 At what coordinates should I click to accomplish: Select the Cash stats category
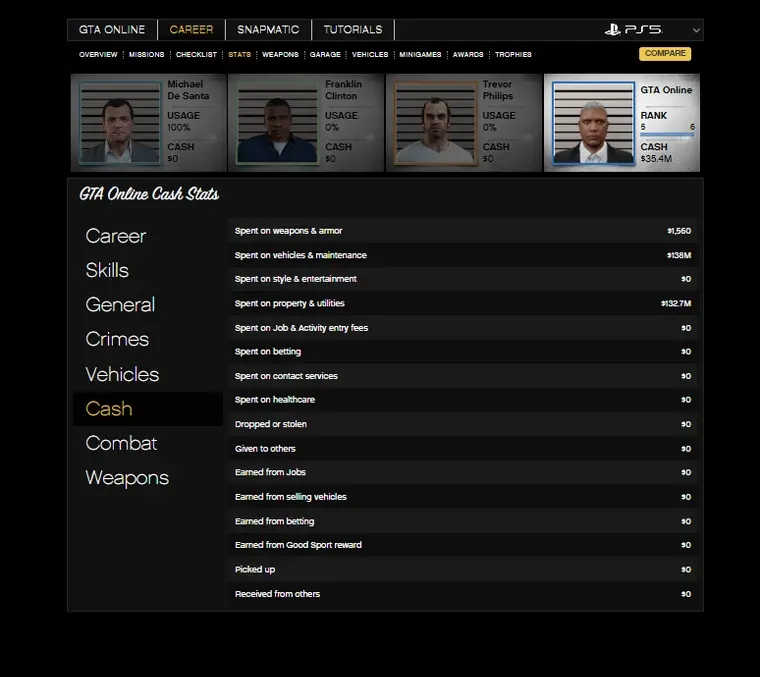147,409
